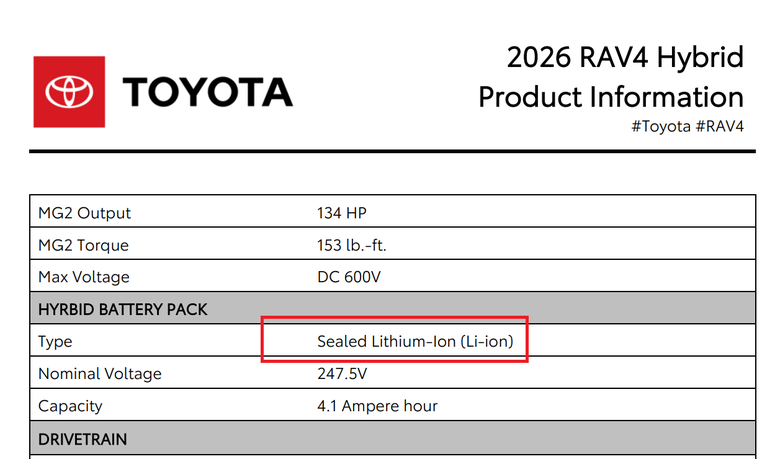Click the "MG2 Torque" row label
This screenshot has width=780, height=459.
[x=83, y=245]
